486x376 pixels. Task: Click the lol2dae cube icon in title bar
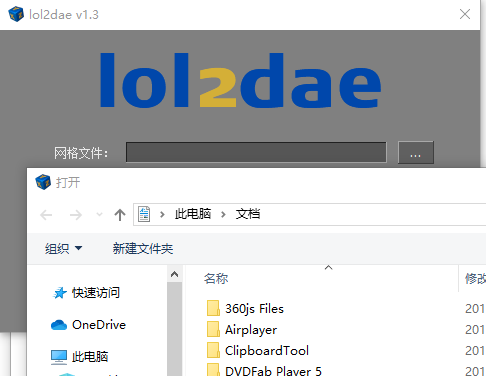click(x=16, y=14)
